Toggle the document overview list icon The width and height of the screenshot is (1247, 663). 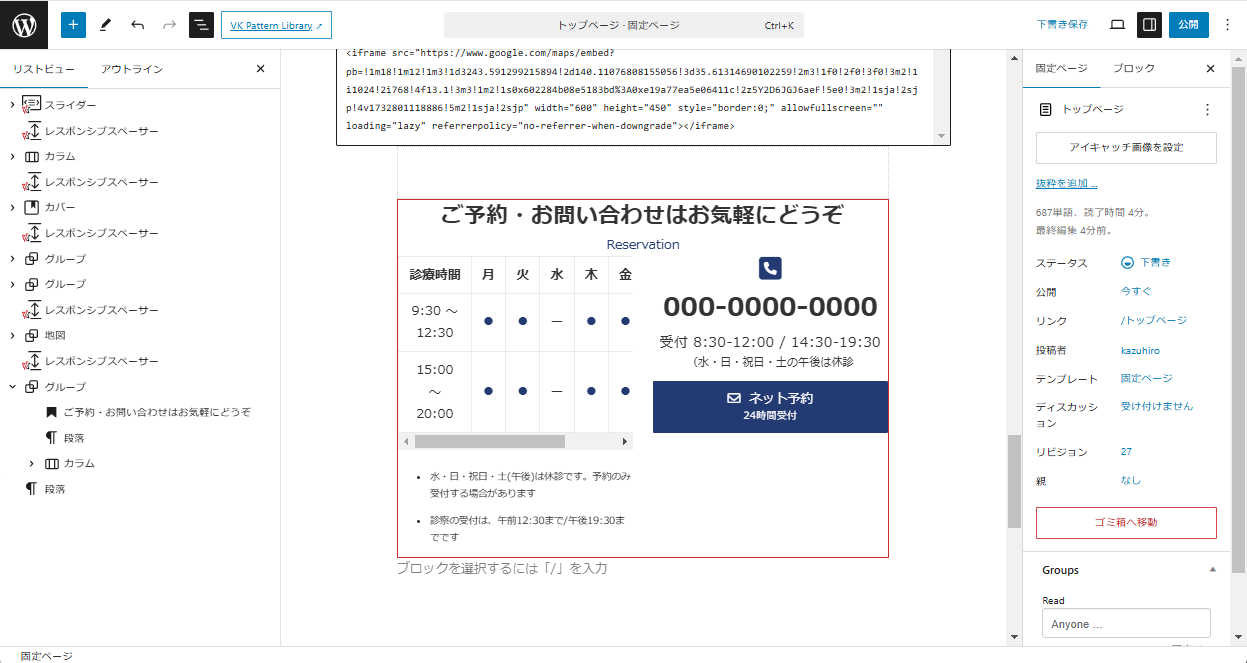point(202,25)
